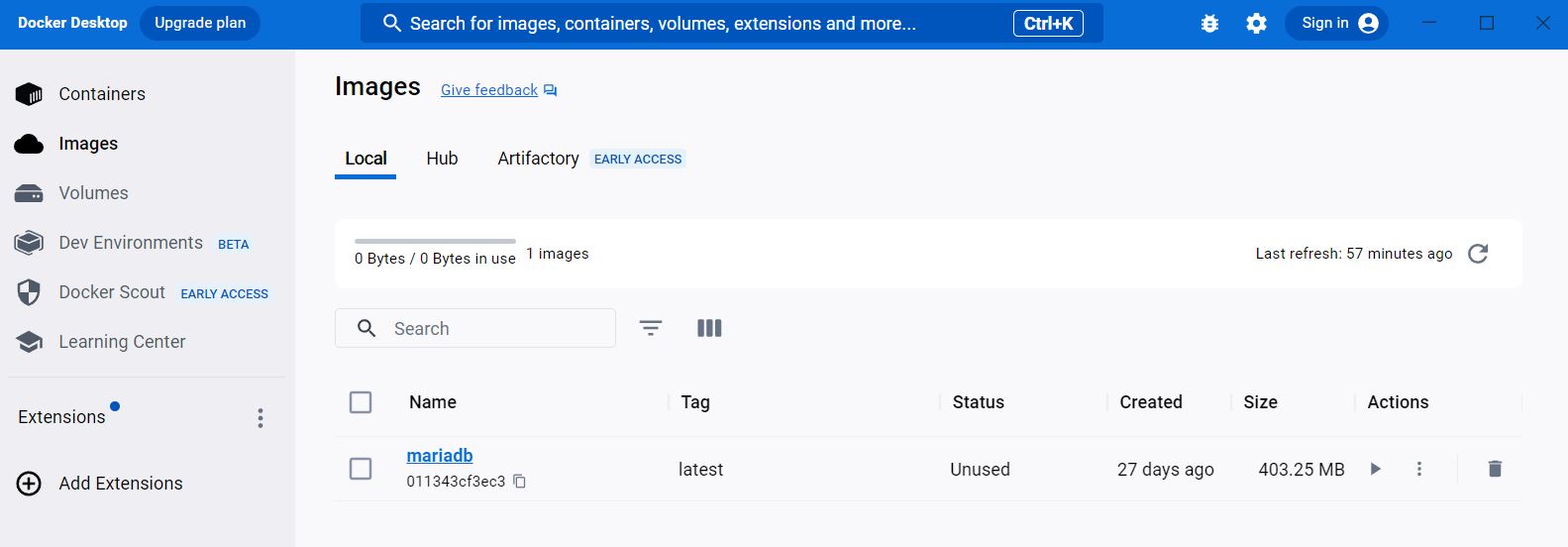Open the Extensions three-dot menu

click(261, 418)
